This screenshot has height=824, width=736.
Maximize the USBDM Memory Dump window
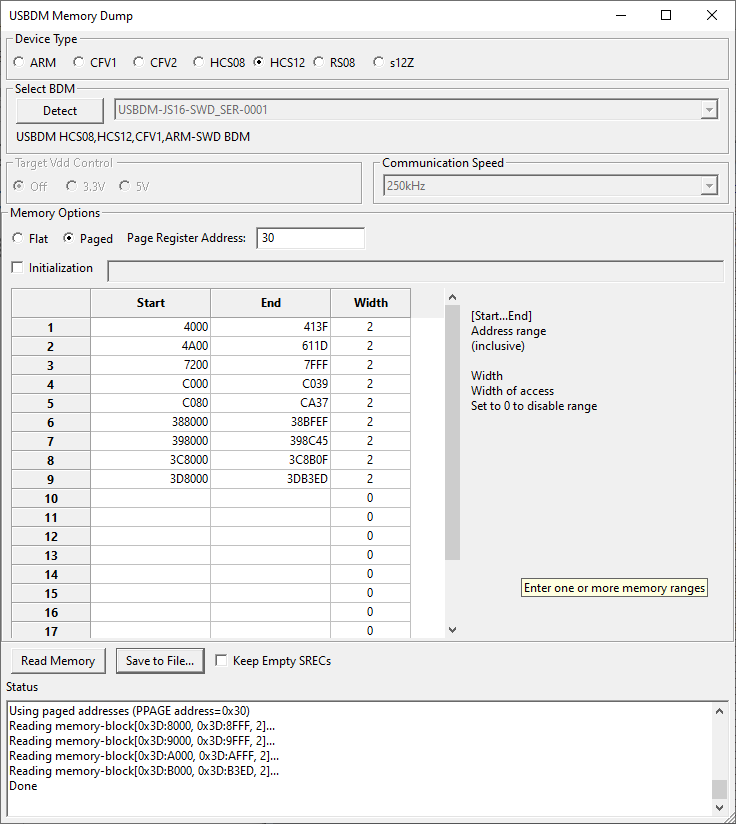tap(666, 15)
